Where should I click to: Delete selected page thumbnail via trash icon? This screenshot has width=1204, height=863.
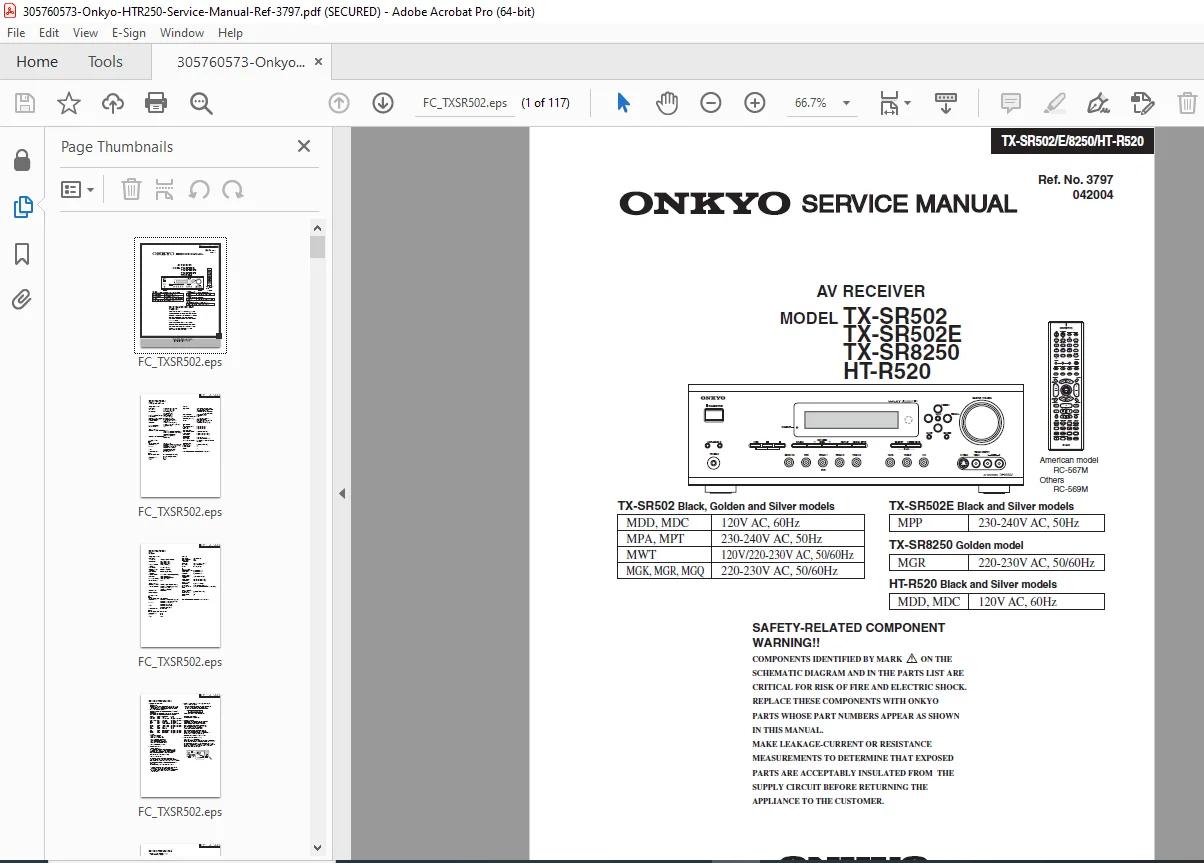(131, 189)
